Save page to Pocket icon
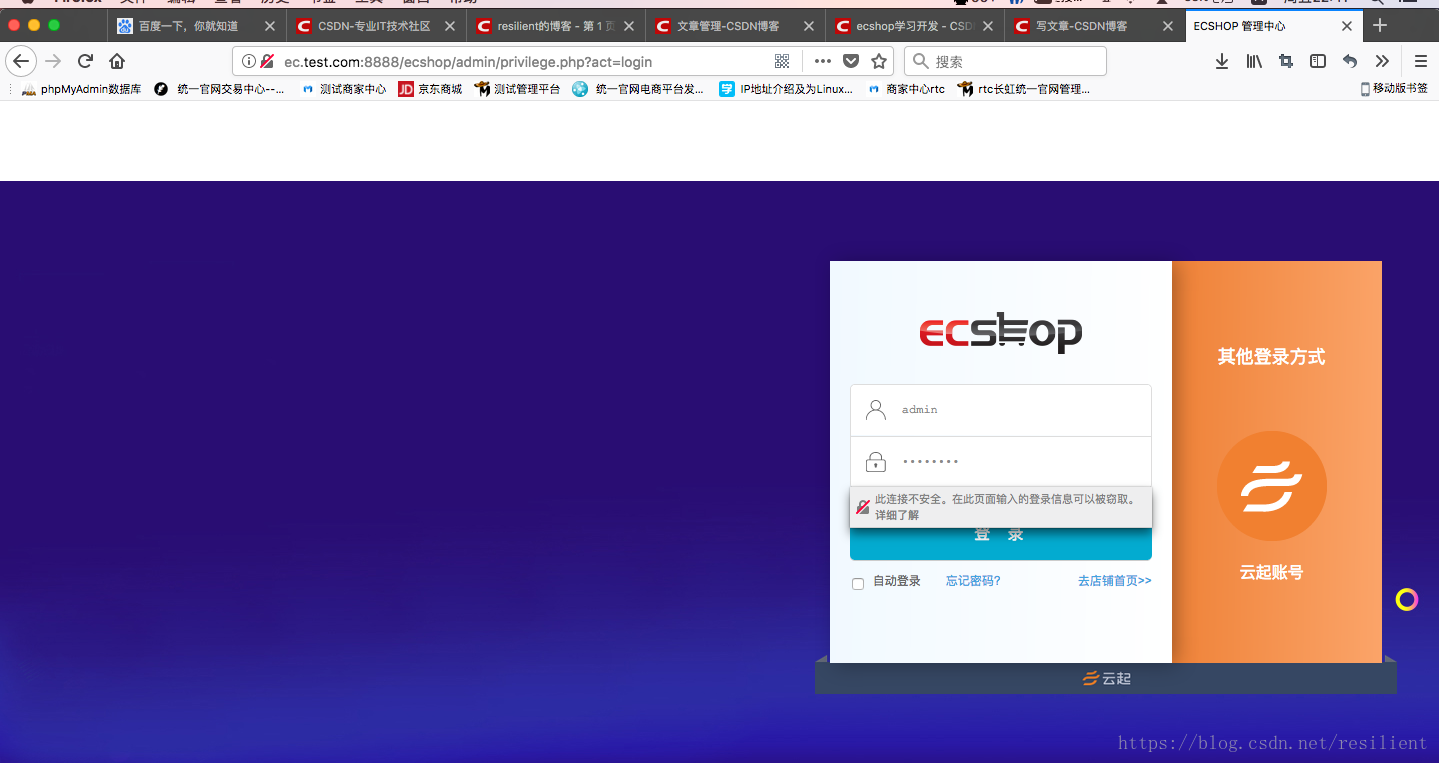 coord(851,61)
